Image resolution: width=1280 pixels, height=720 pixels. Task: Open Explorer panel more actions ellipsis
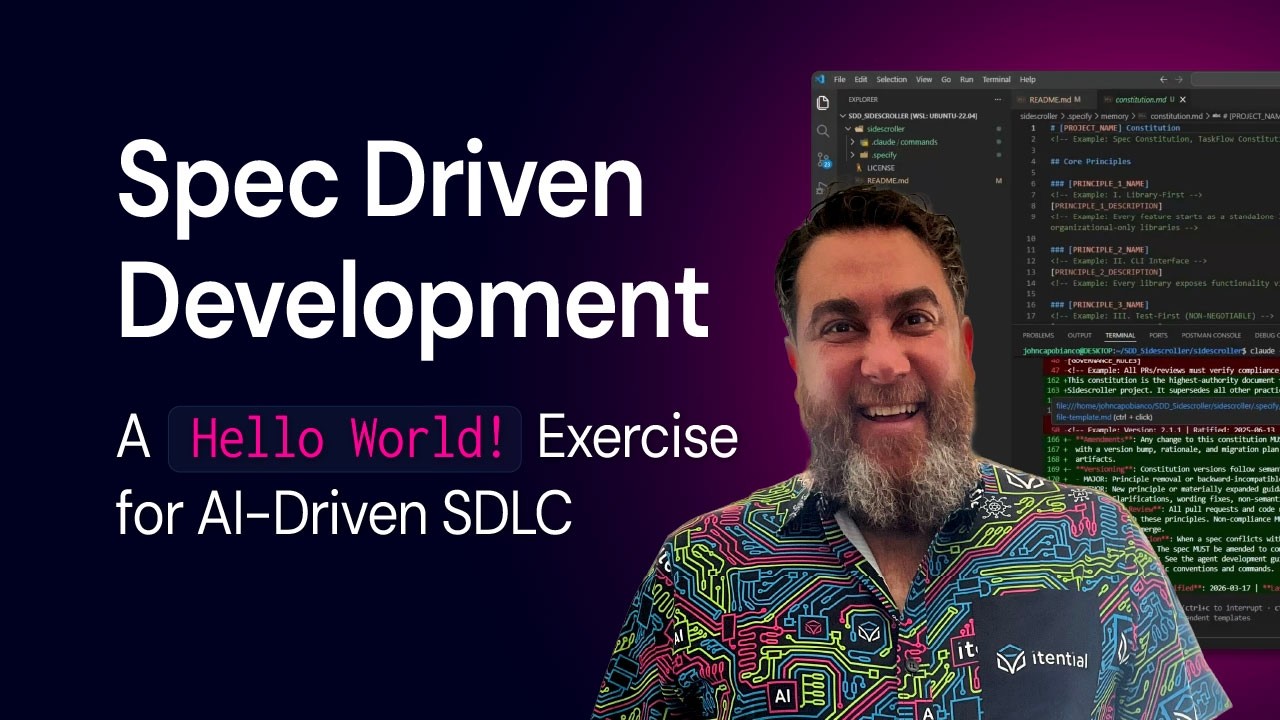click(x=998, y=100)
